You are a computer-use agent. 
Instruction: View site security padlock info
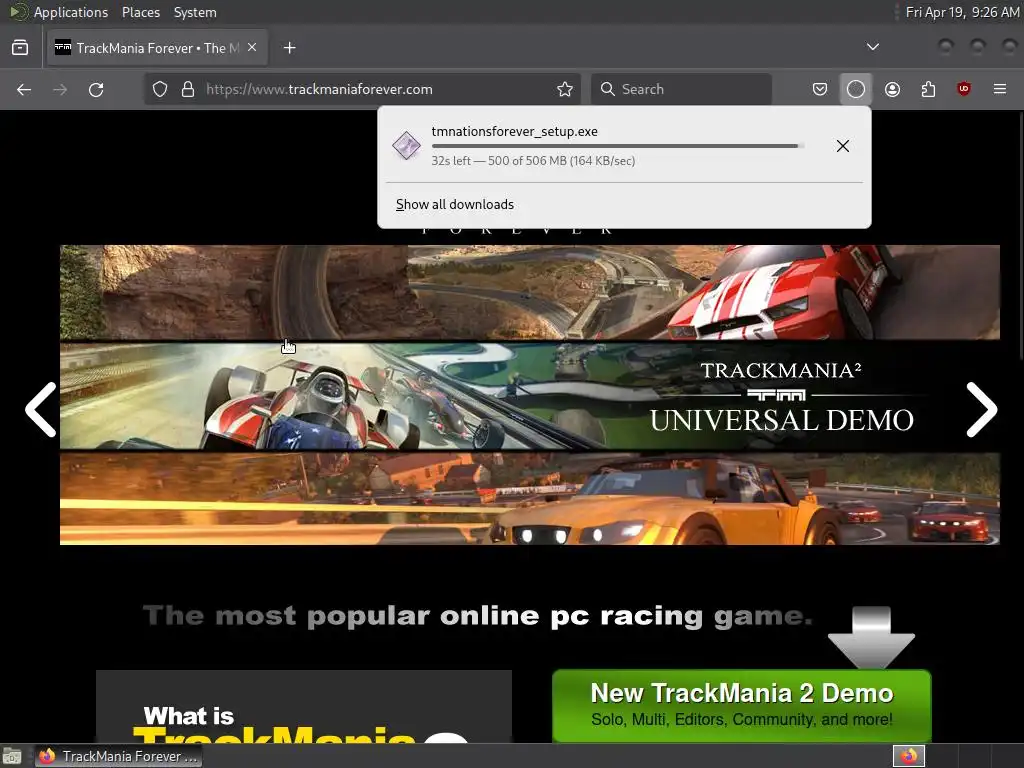pyautogui.click(x=187, y=89)
